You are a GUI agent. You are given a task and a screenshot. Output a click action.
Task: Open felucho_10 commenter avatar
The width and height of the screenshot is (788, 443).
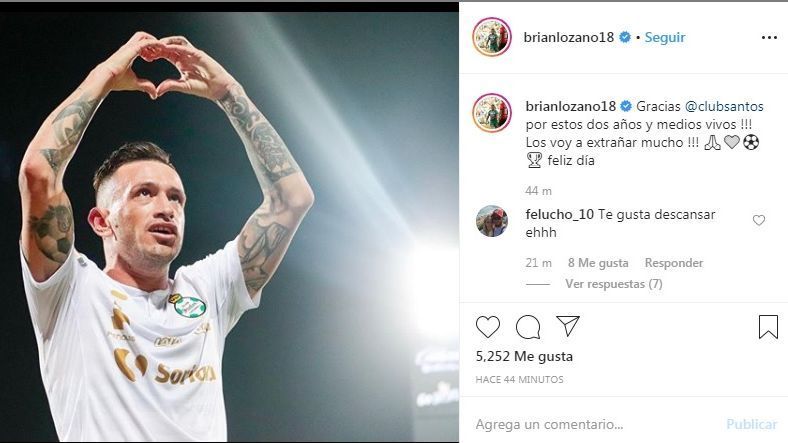(491, 220)
